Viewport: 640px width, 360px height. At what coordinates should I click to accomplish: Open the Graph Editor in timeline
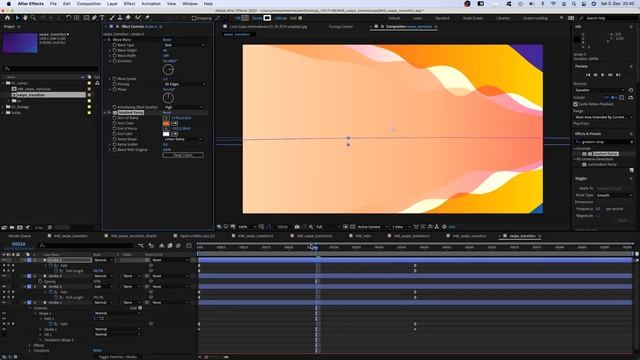[x=189, y=246]
